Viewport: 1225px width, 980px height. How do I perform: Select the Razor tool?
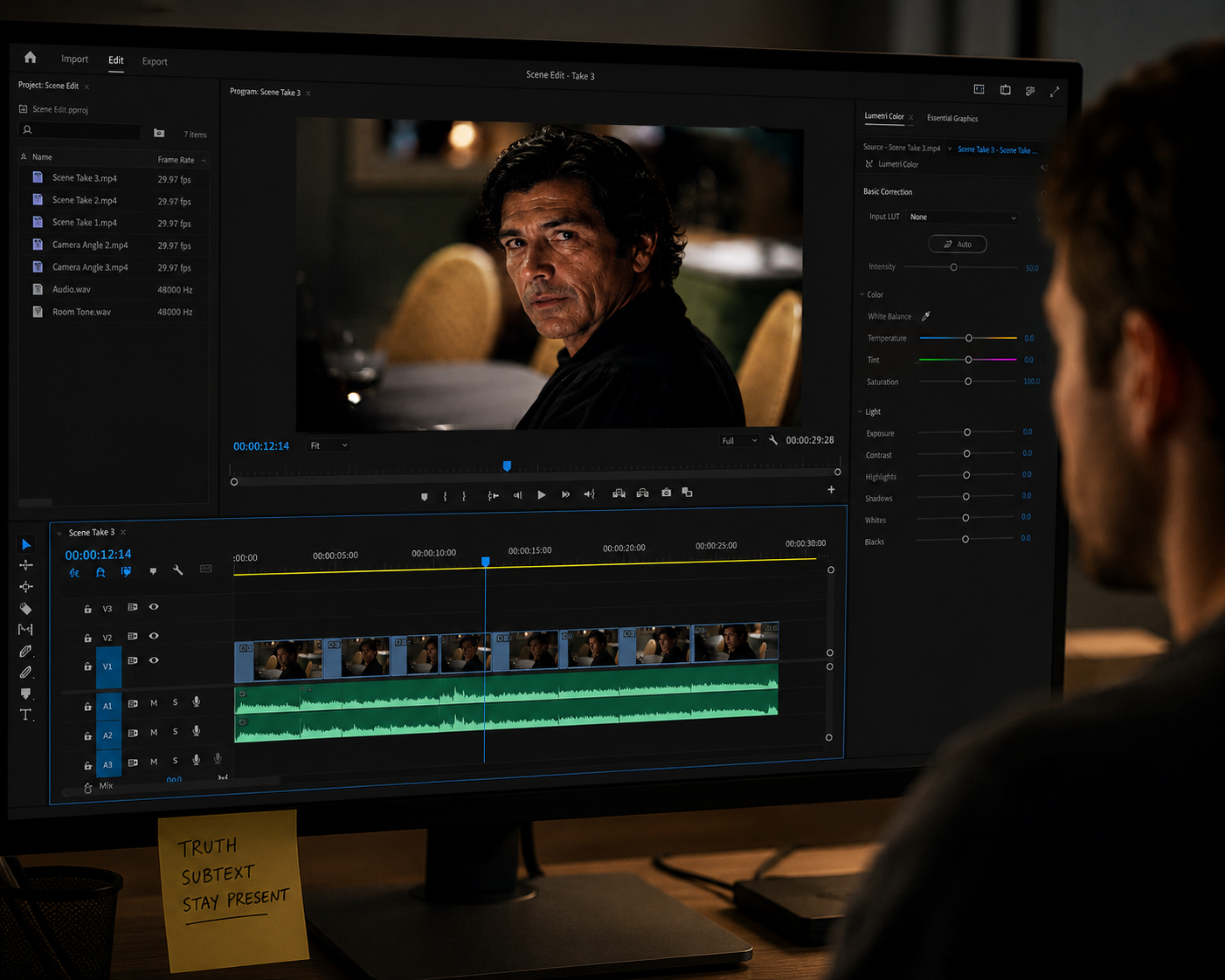pos(26,609)
